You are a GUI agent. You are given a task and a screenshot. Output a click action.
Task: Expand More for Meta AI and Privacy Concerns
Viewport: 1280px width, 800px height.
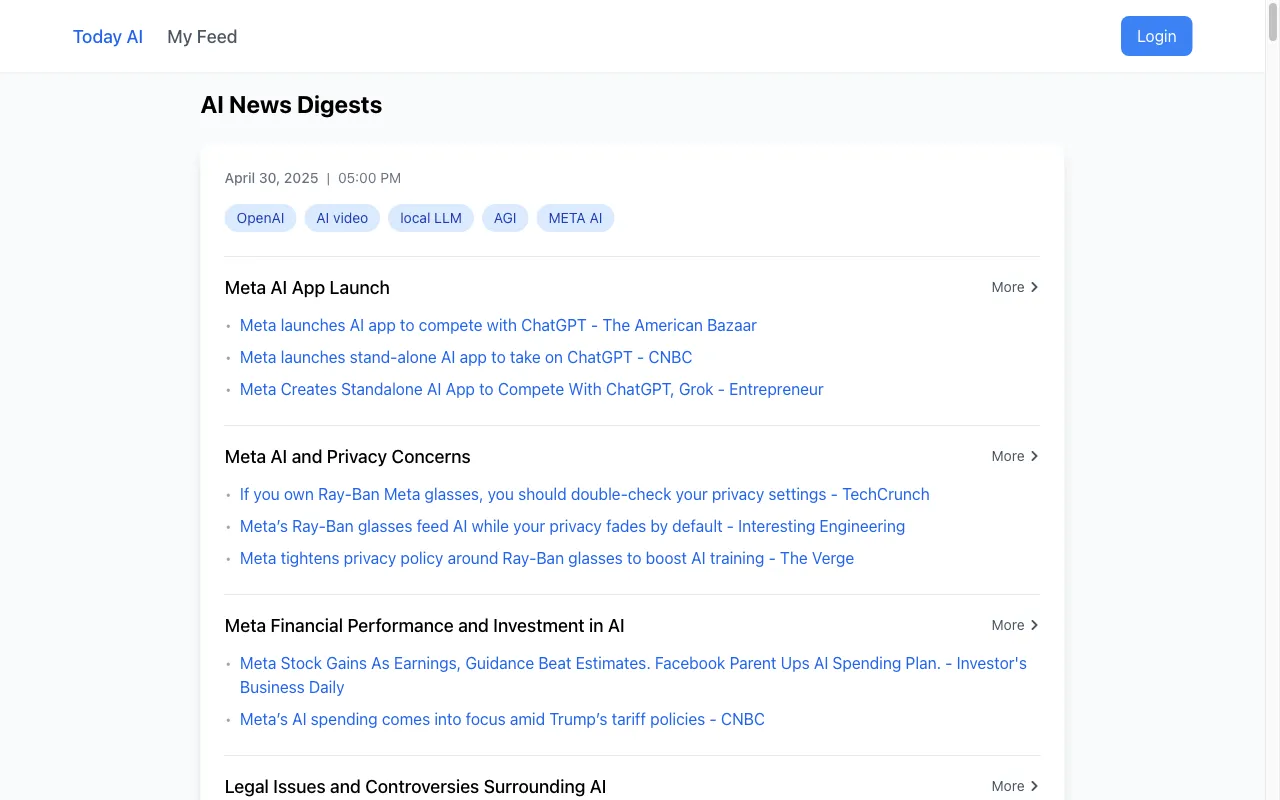click(1015, 456)
